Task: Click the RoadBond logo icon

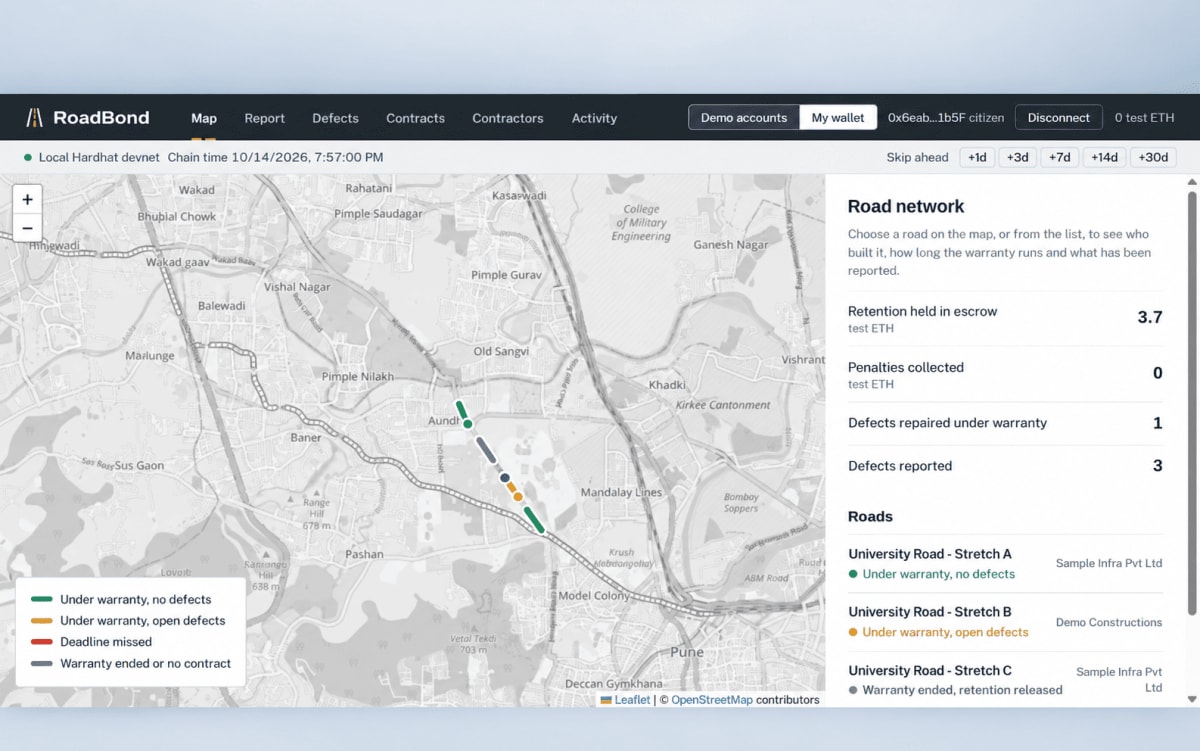Action: (34, 118)
